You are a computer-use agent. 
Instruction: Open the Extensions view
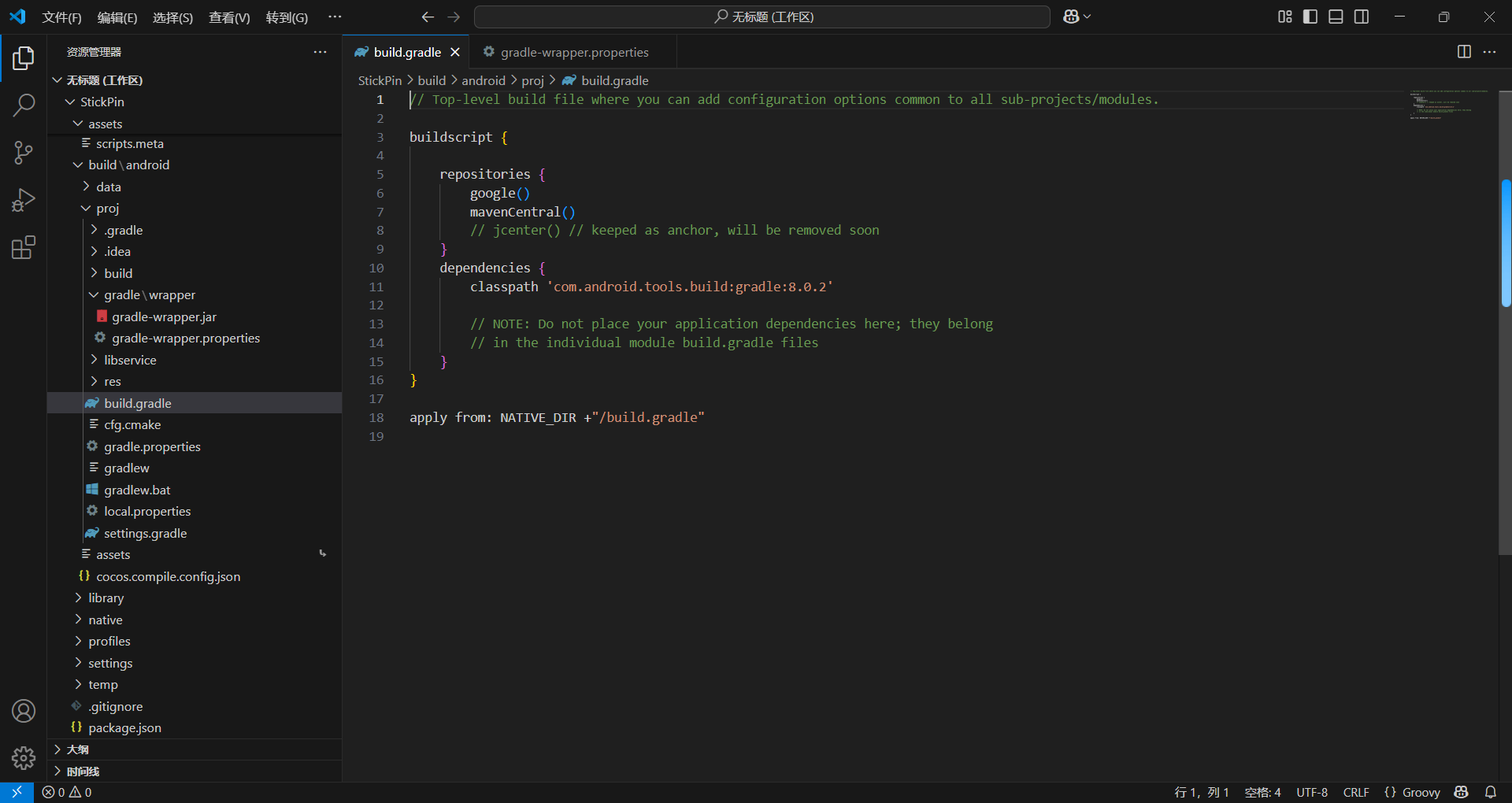coord(24,247)
